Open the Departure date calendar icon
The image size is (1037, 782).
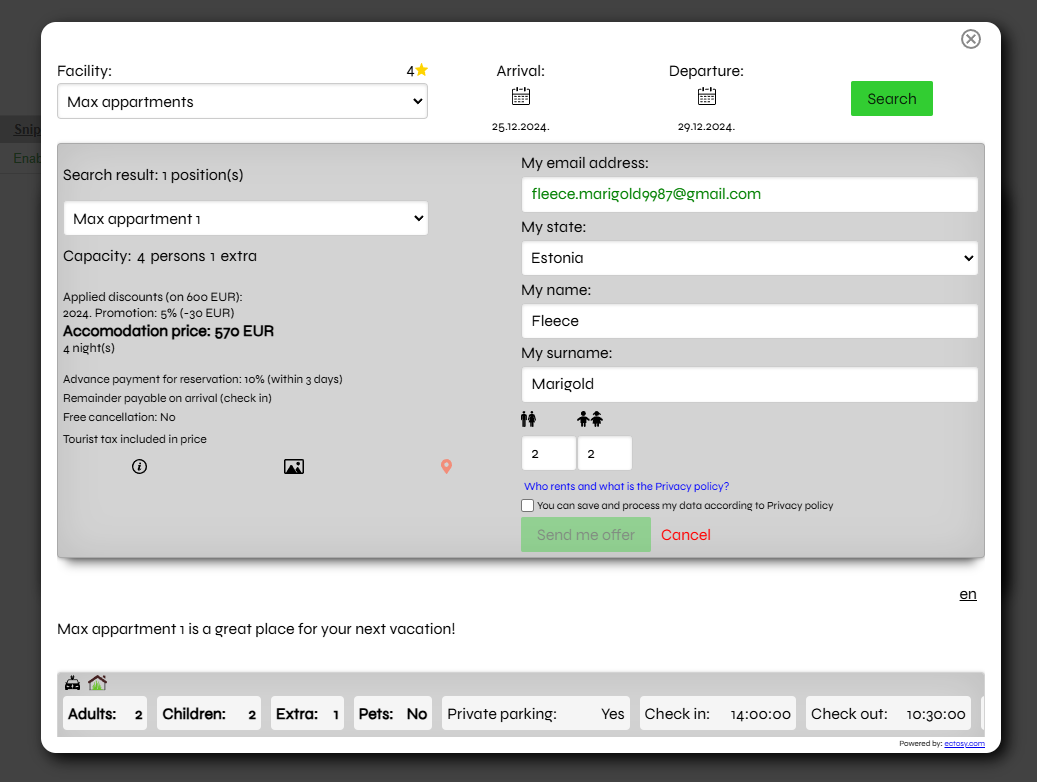pos(706,97)
